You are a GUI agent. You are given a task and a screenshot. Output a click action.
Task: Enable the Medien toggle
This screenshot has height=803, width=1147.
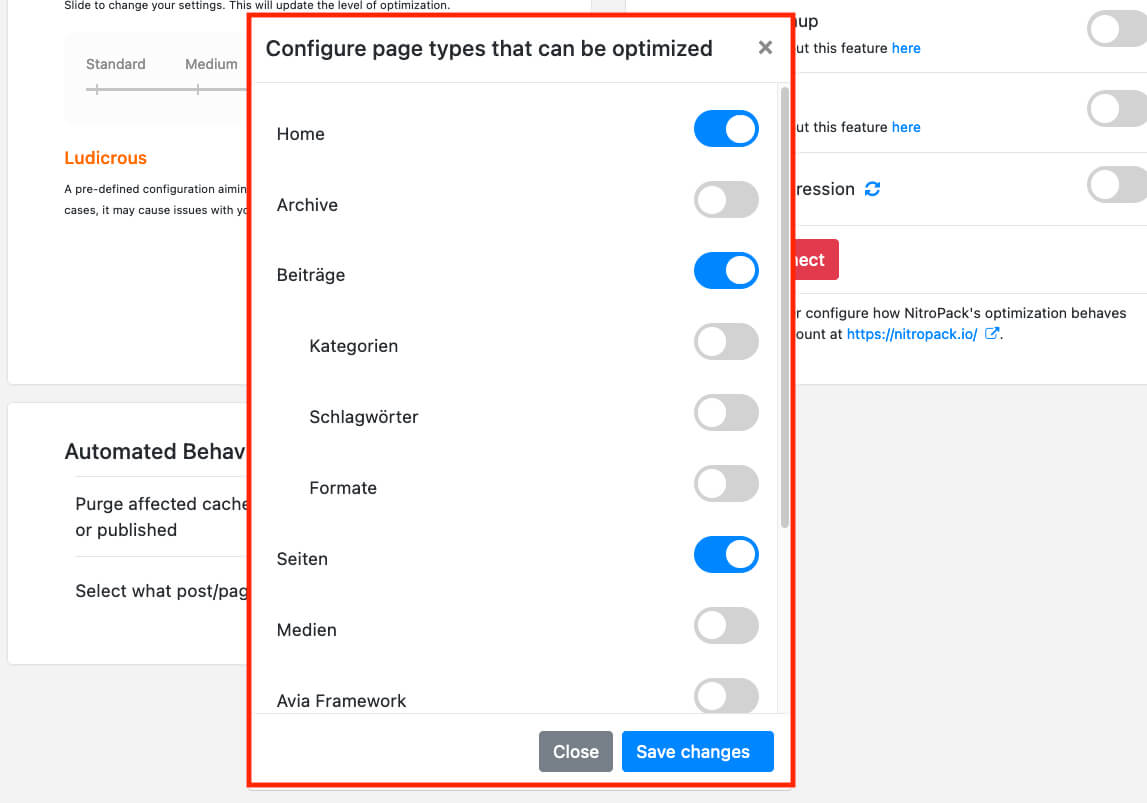pyautogui.click(x=726, y=626)
